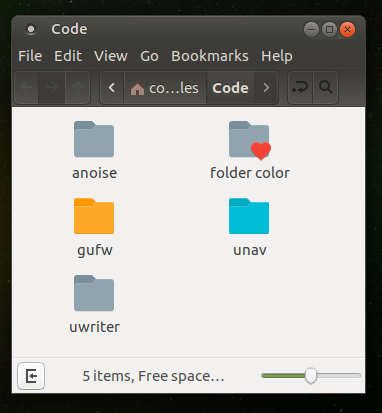The width and height of the screenshot is (382, 413).
Task: Open the Help menu
Action: pyautogui.click(x=277, y=56)
